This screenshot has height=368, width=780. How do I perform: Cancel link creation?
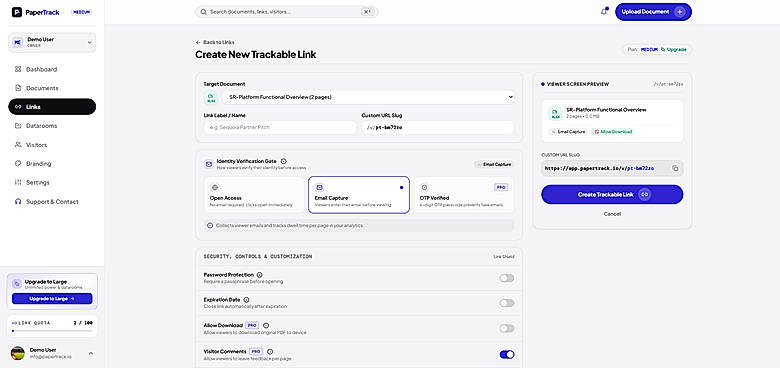point(612,214)
